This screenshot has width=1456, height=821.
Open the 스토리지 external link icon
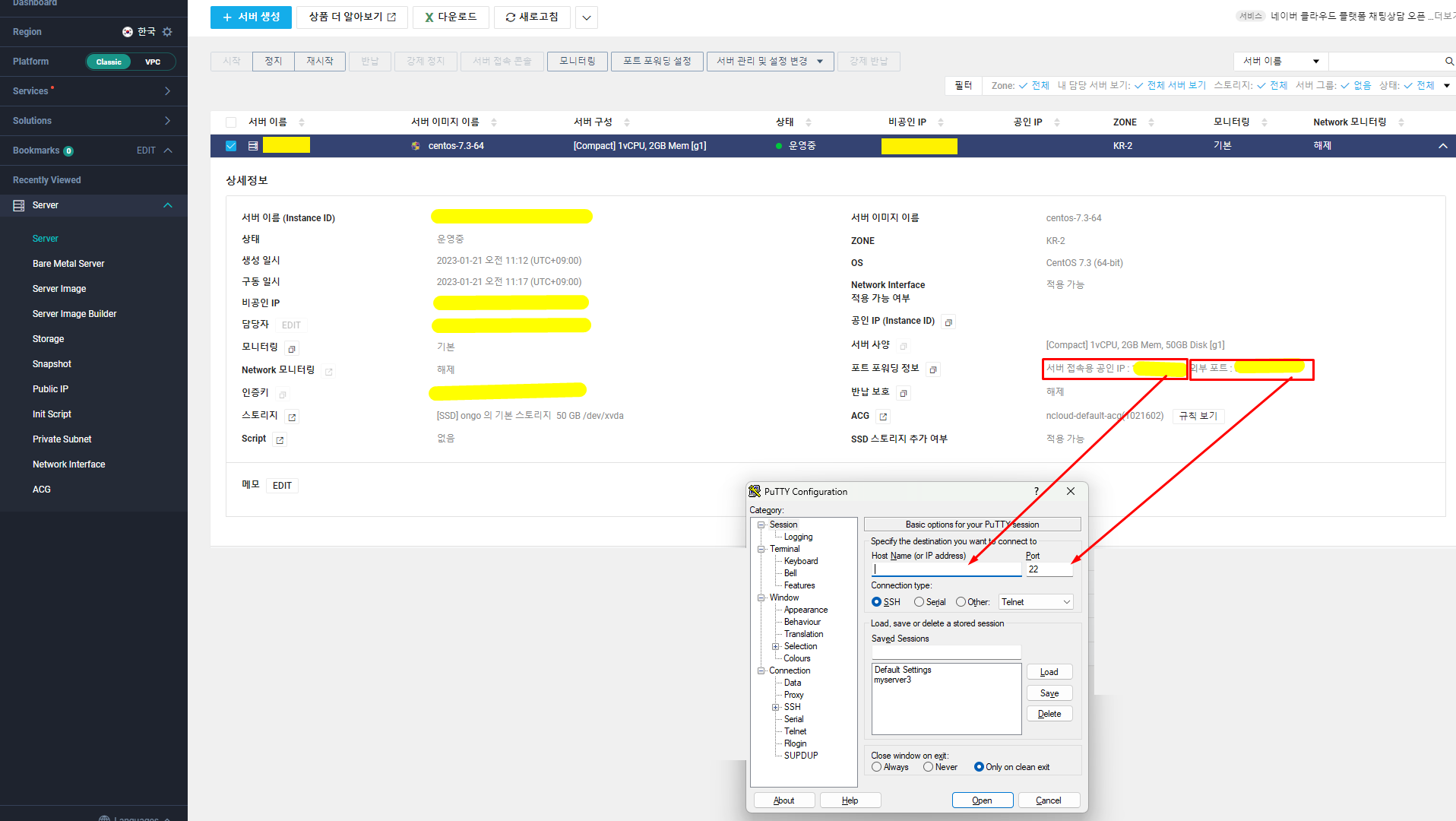pos(292,417)
